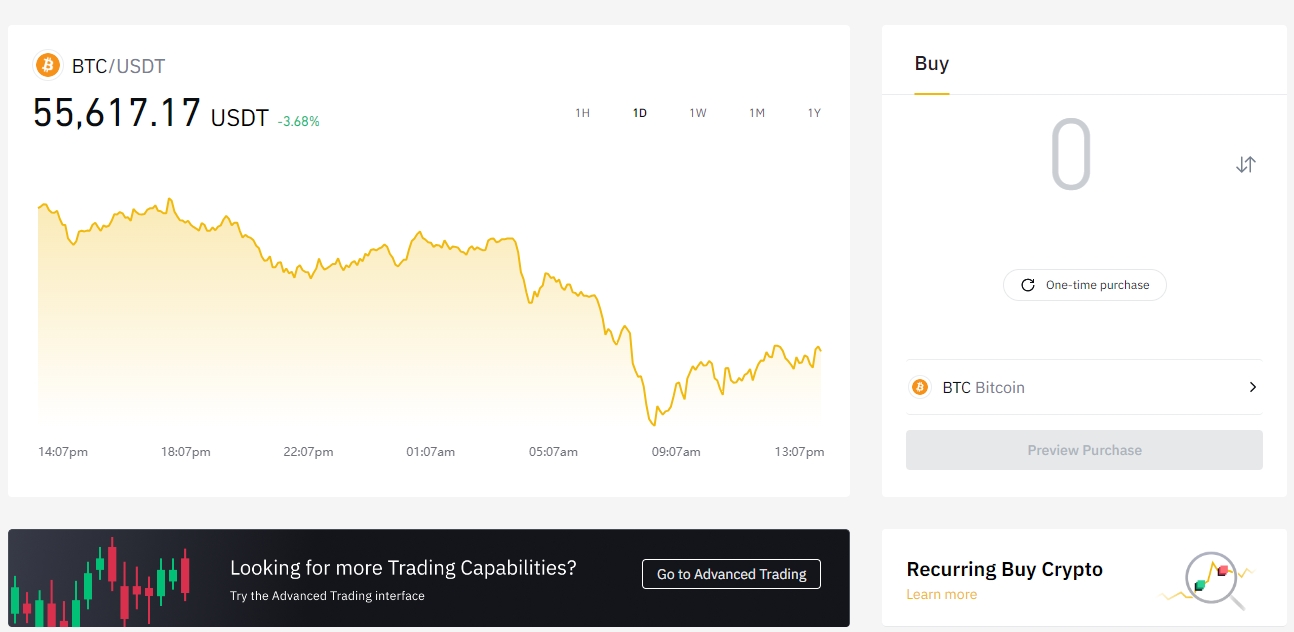Click the refresh icon on One-time purchase
1294x632 pixels.
(x=1027, y=285)
